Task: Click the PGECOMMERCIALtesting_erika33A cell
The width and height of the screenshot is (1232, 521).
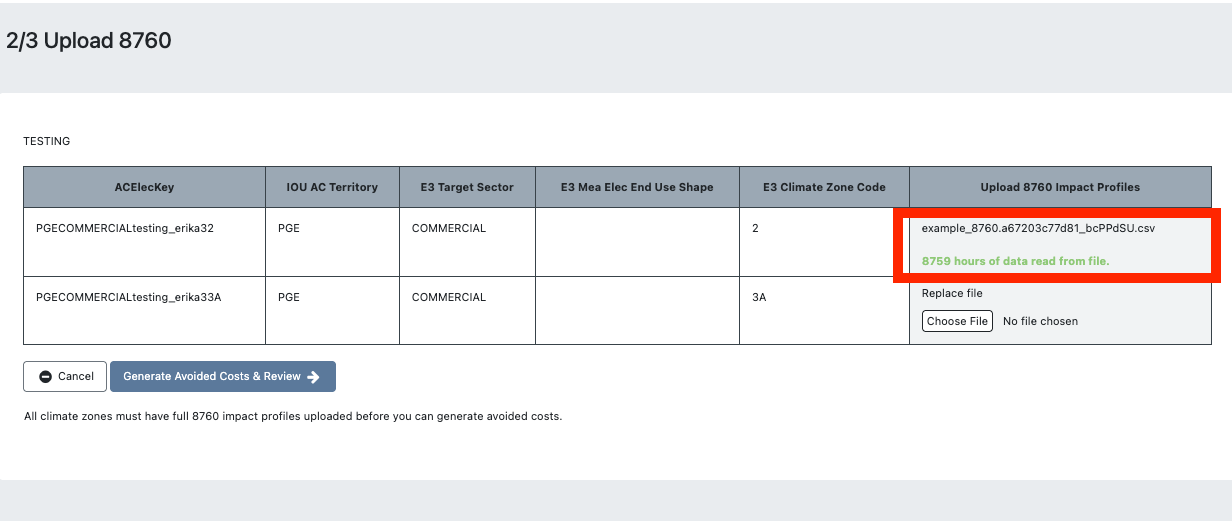Action: coord(145,311)
